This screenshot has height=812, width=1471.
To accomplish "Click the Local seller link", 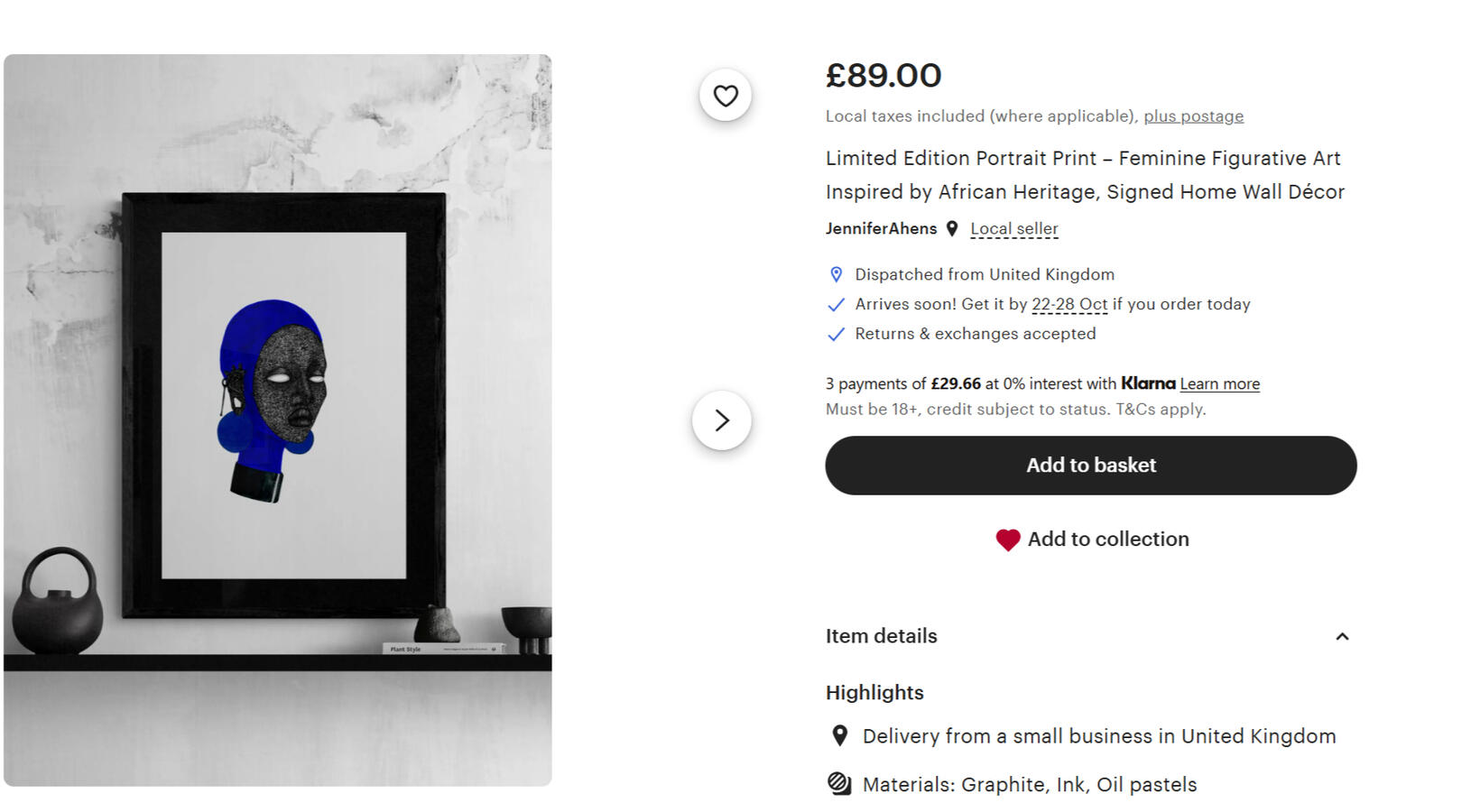I will (1013, 229).
